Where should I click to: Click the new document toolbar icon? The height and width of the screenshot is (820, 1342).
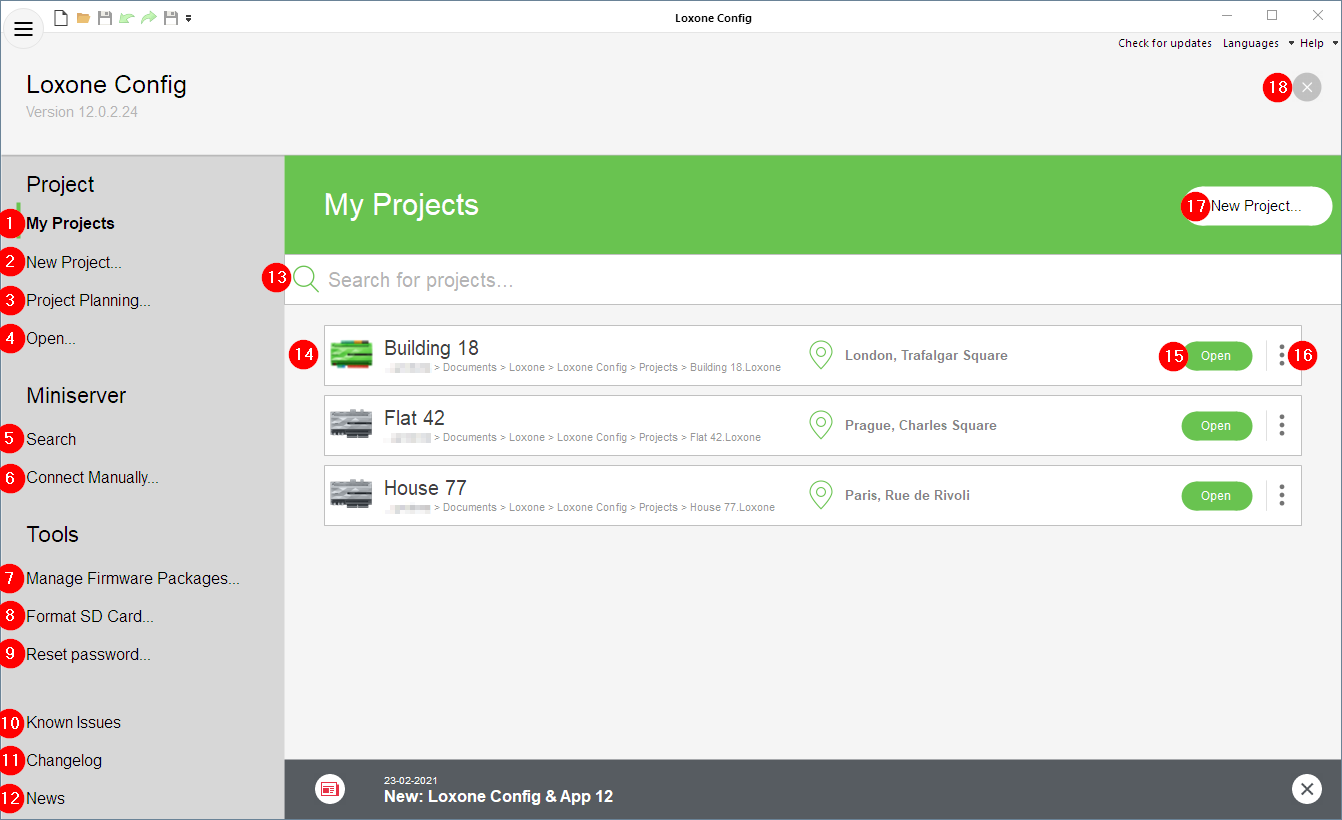(61, 18)
